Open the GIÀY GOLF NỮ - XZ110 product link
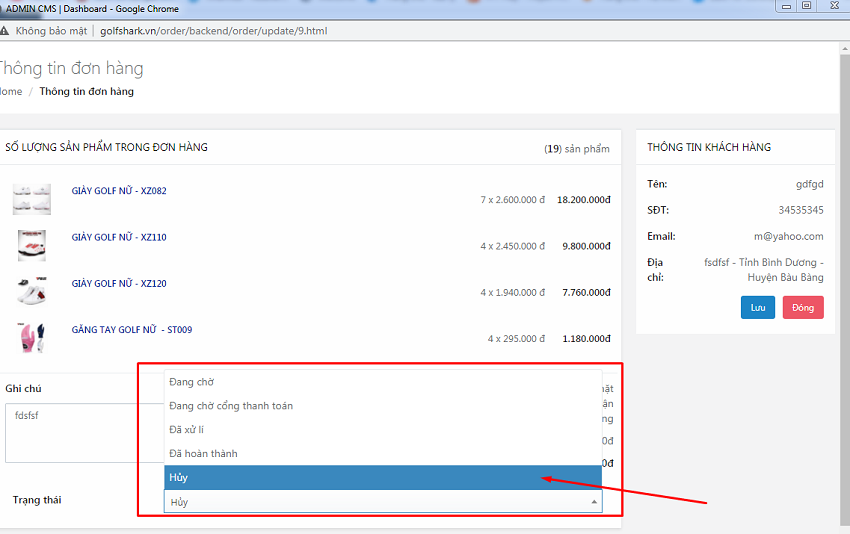Image resolution: width=850 pixels, height=534 pixels. point(119,237)
